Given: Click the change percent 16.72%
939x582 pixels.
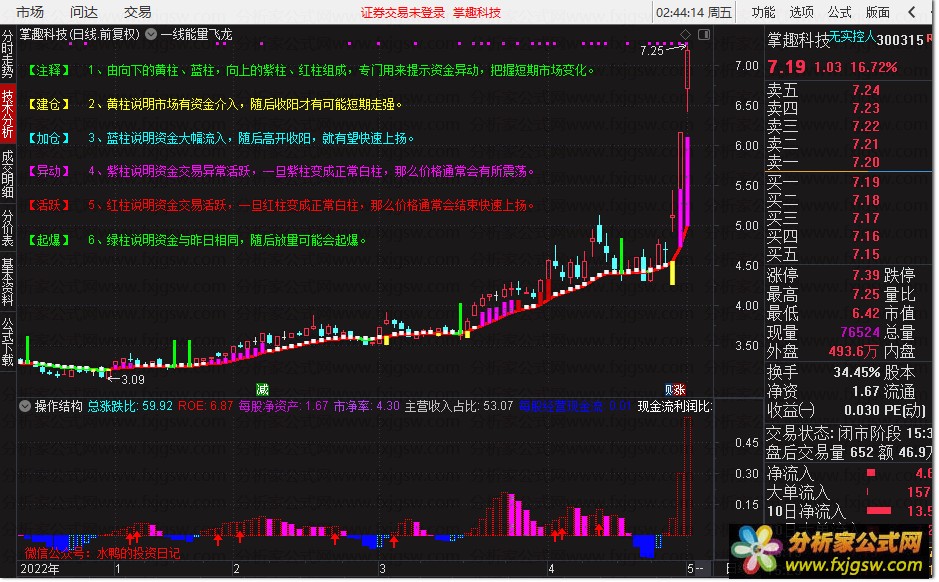Looking at the screenshot, I should tap(874, 68).
